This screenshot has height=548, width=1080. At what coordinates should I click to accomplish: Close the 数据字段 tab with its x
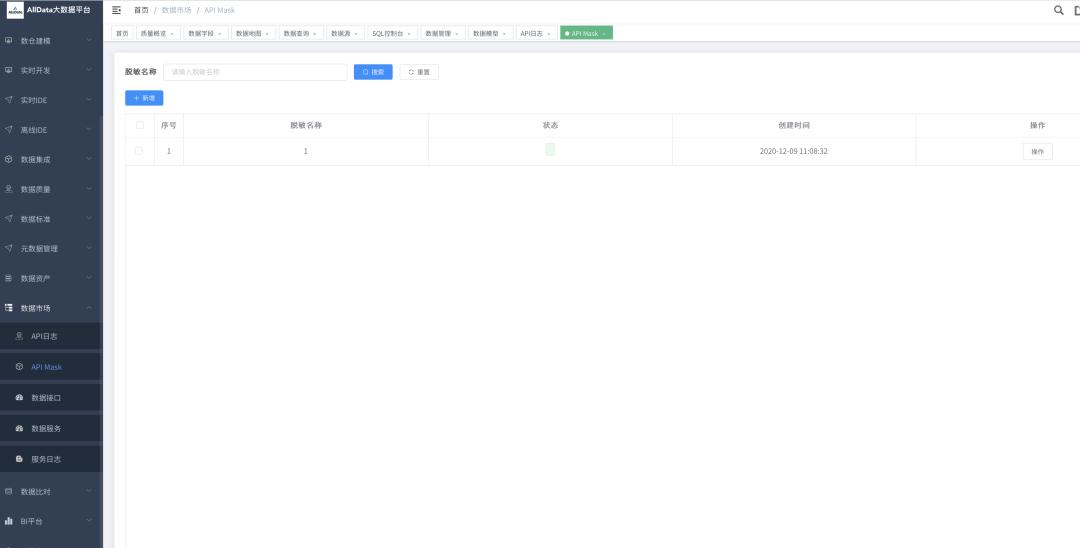pos(220,34)
